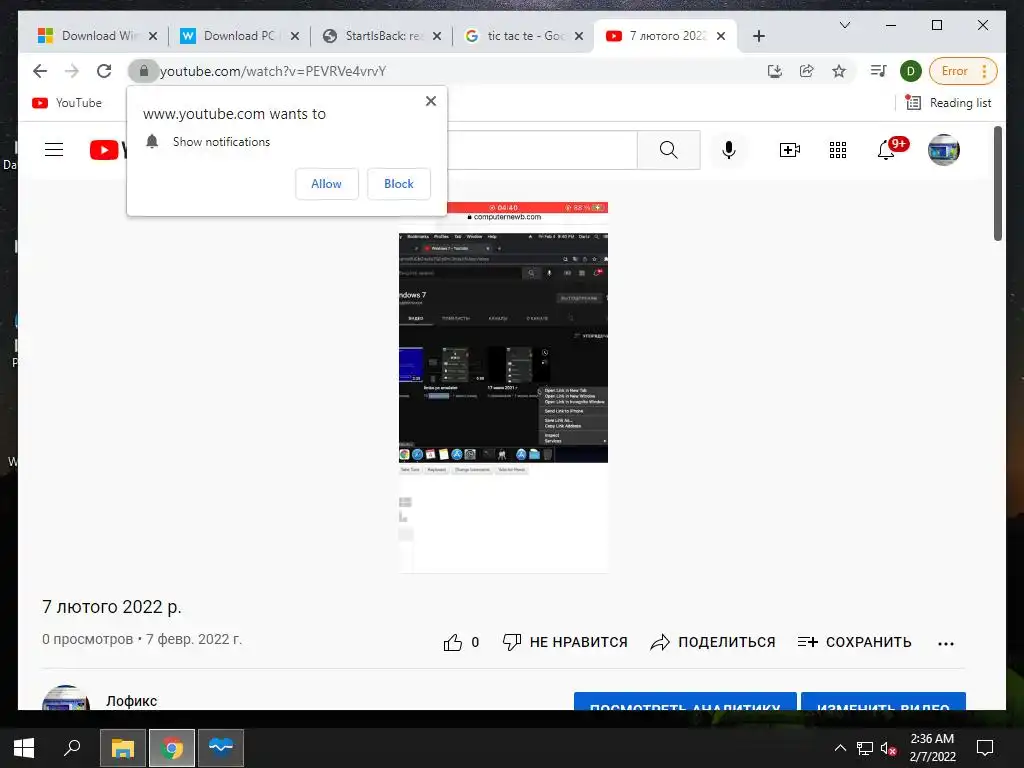Screen dimensions: 1024x768
Task: Click the network tray icon
Action: [x=865, y=748]
